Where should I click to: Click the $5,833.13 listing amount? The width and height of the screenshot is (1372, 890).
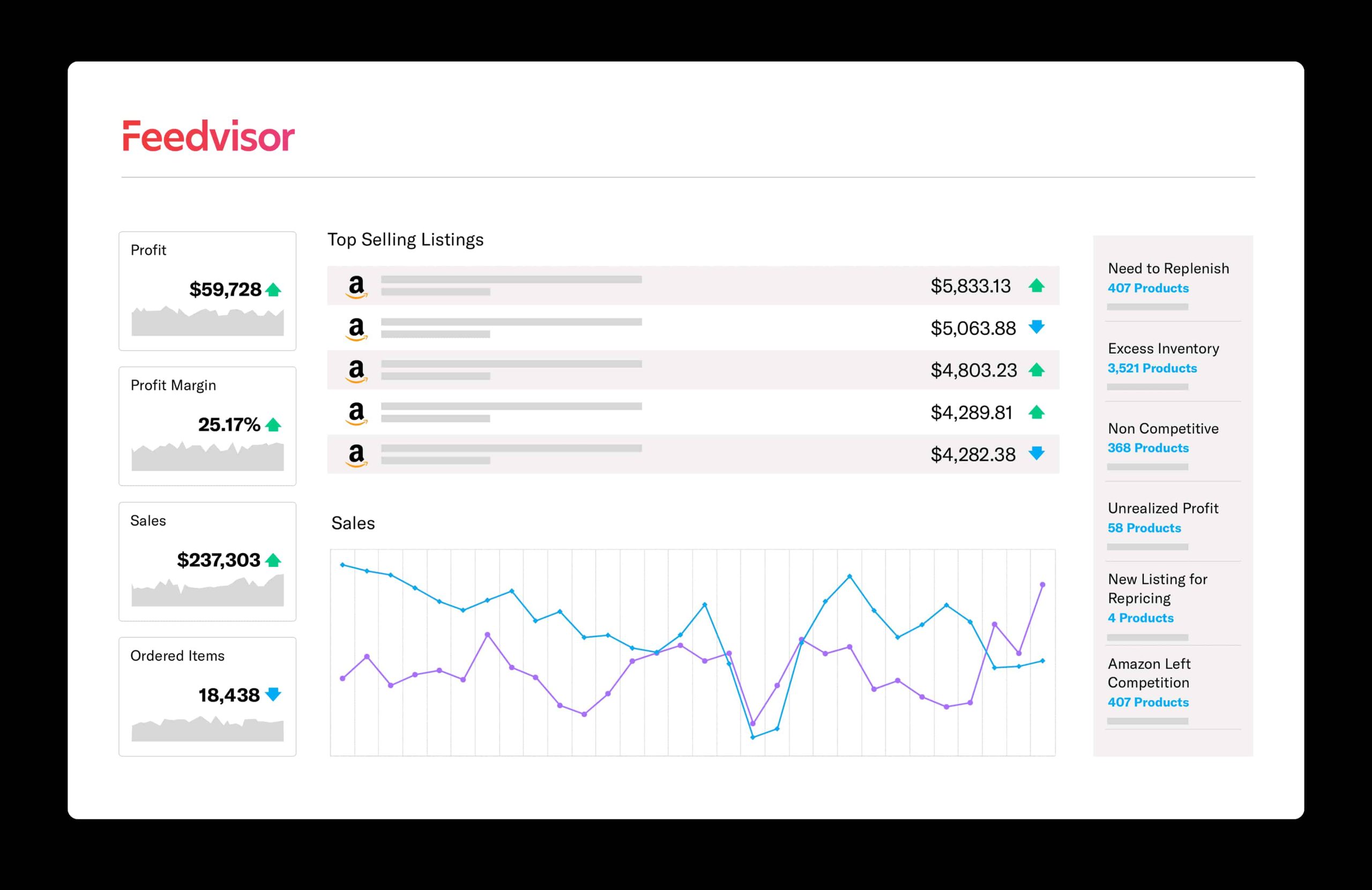point(971,286)
